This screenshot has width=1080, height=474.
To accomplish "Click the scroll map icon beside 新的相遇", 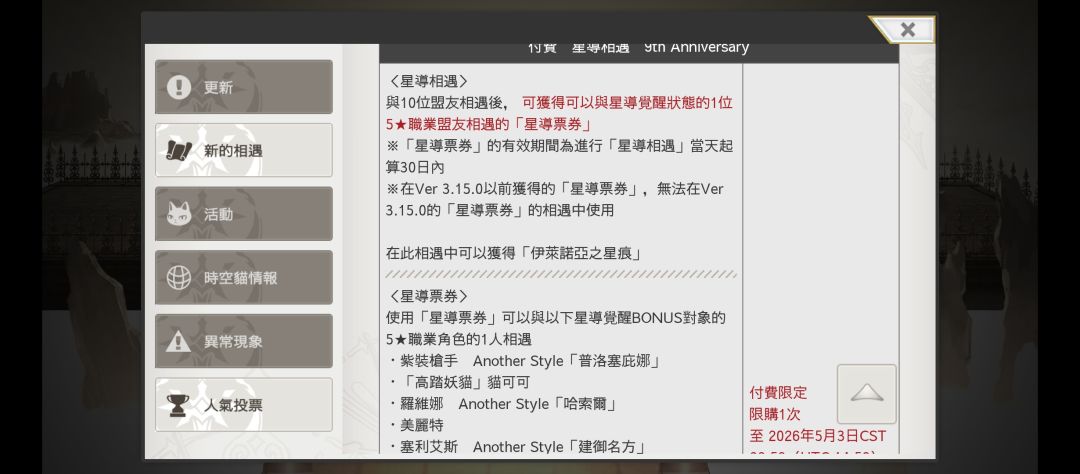I will click(179, 150).
